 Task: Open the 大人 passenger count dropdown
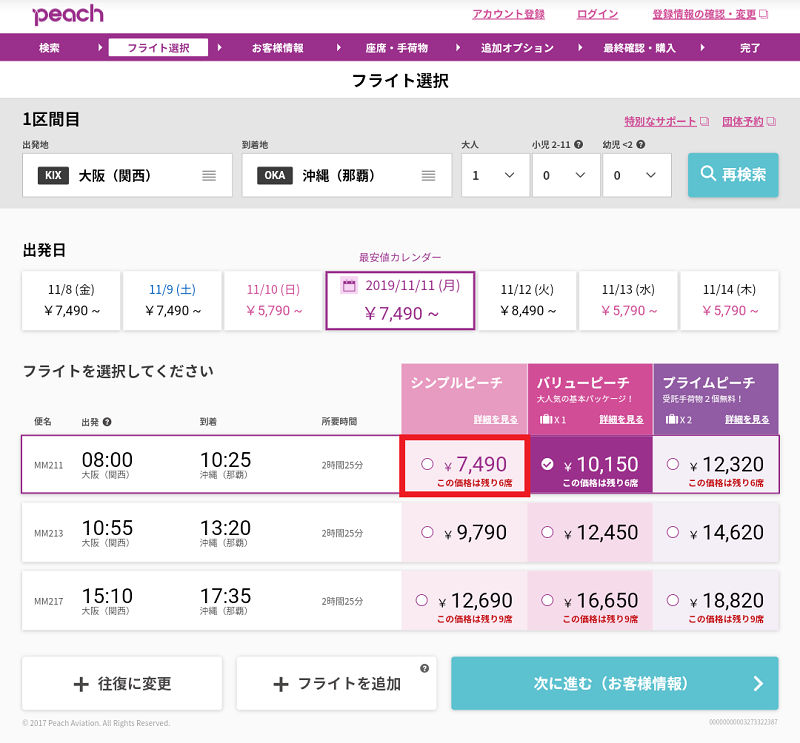tap(495, 175)
